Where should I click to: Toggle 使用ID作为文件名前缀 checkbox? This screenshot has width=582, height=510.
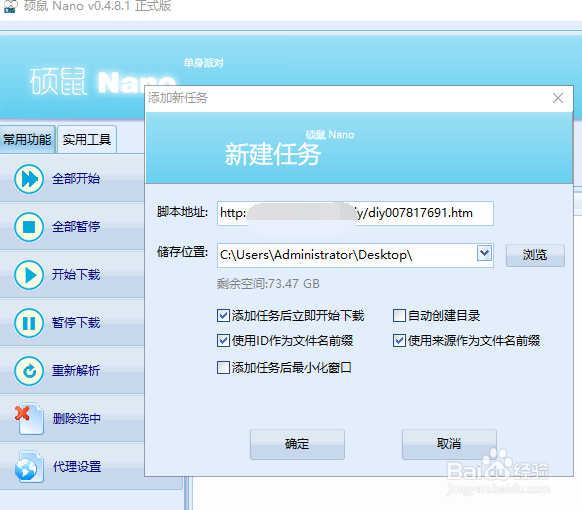(223, 341)
